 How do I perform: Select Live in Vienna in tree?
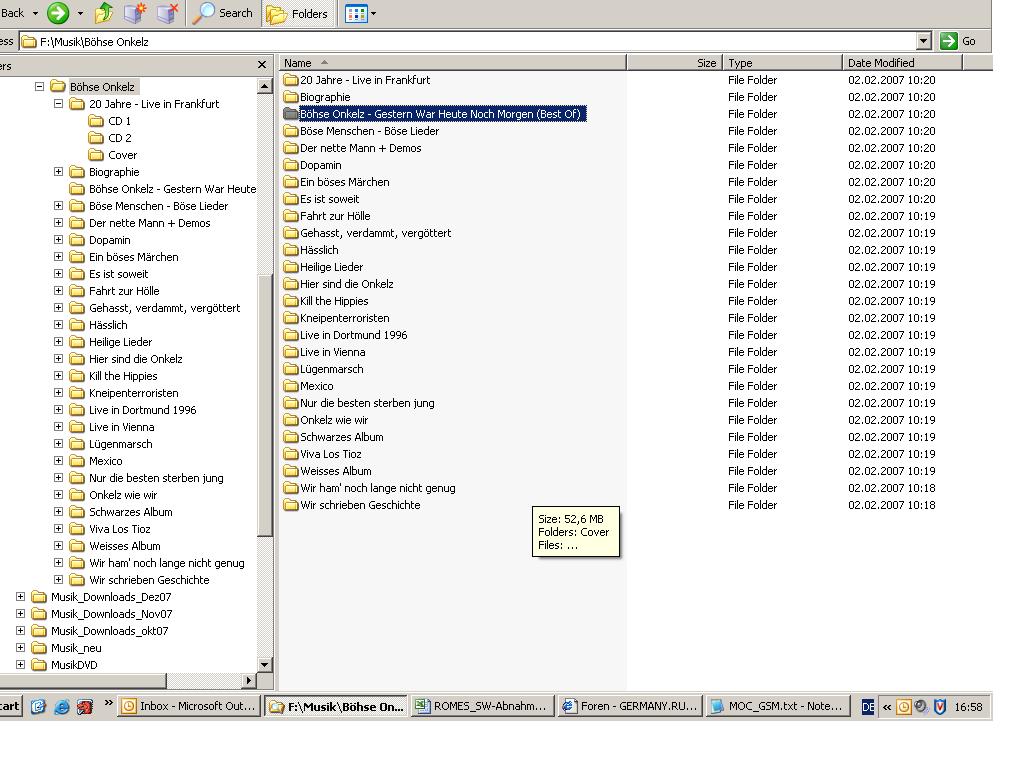tap(121, 427)
